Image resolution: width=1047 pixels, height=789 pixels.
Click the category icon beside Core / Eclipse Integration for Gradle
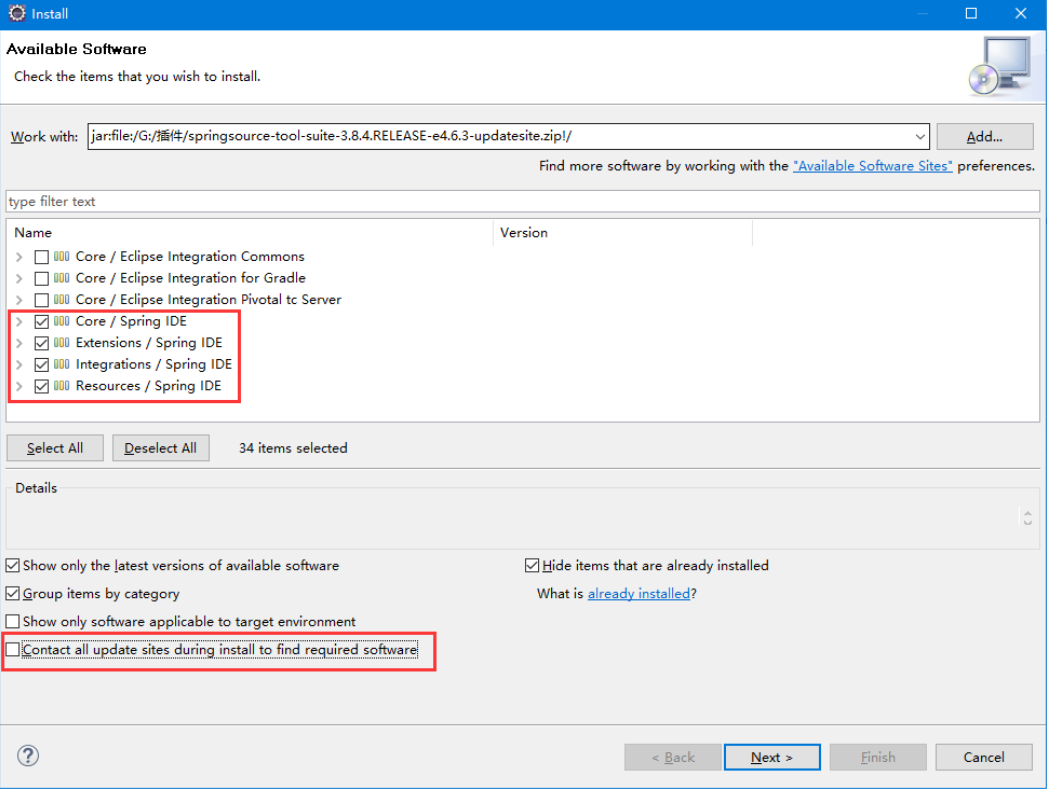click(x=61, y=278)
